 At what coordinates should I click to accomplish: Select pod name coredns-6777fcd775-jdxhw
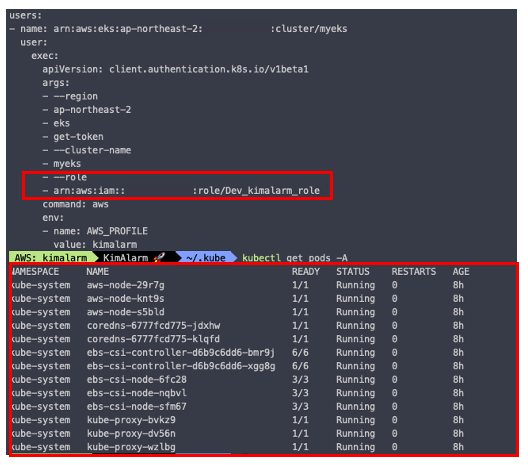click(x=154, y=326)
